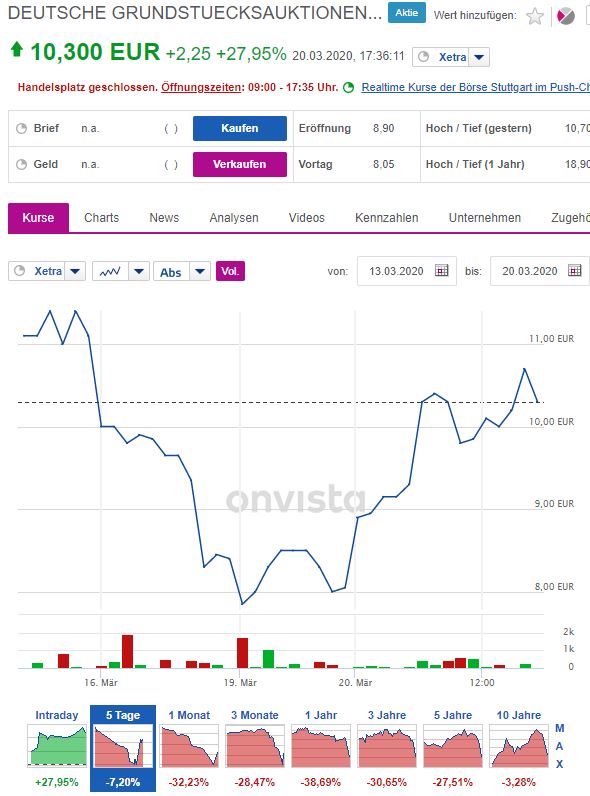Open the Videos tab
This screenshot has height=796, width=590.
point(307,218)
